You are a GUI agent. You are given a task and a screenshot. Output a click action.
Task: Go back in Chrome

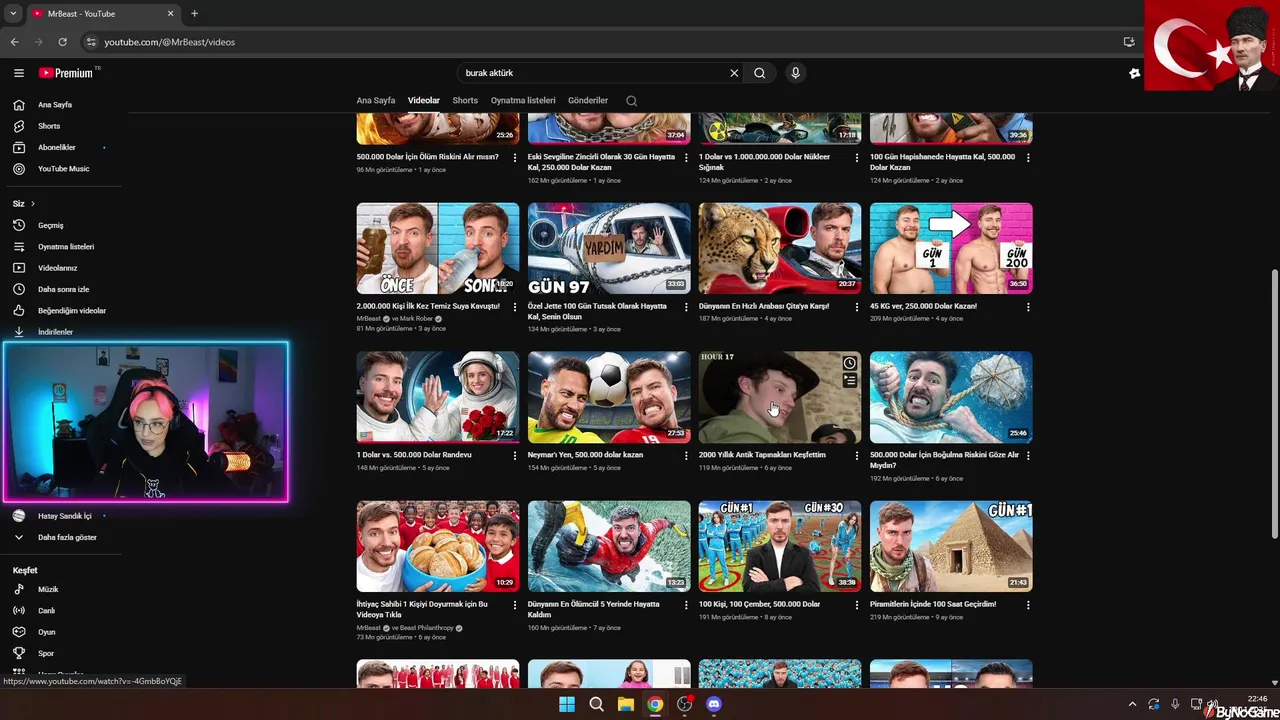click(15, 42)
